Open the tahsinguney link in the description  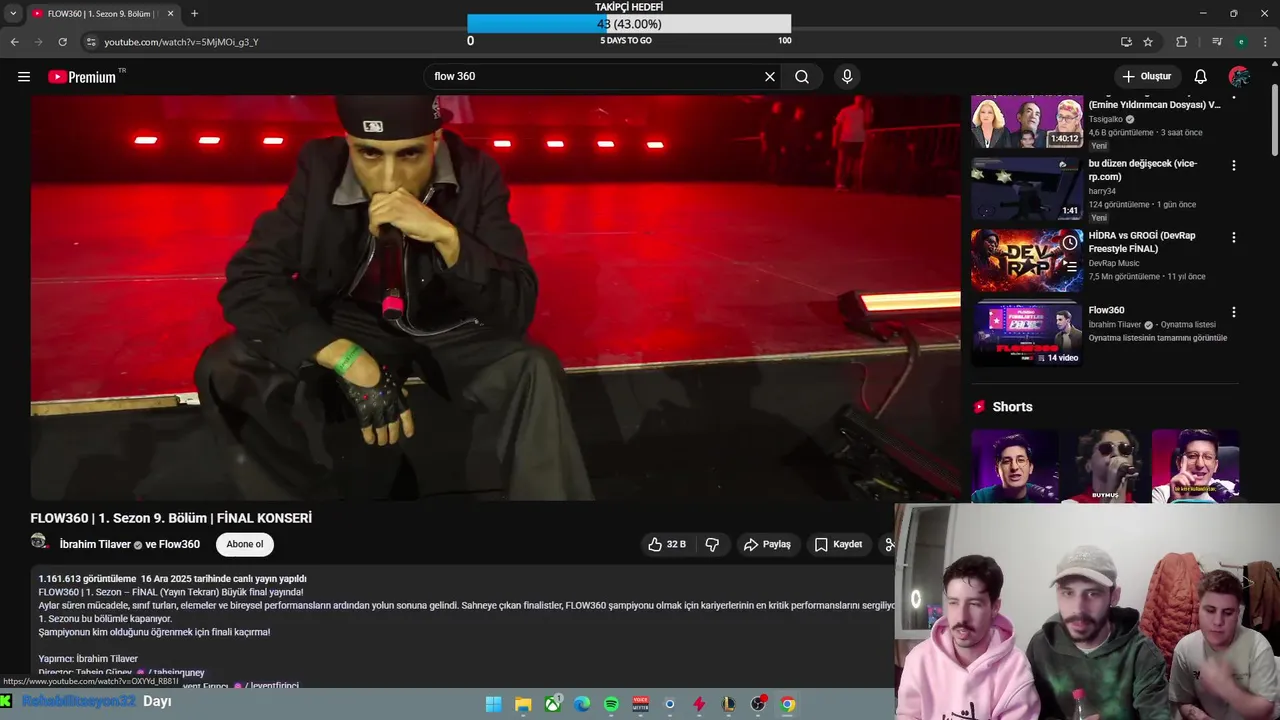click(177, 673)
